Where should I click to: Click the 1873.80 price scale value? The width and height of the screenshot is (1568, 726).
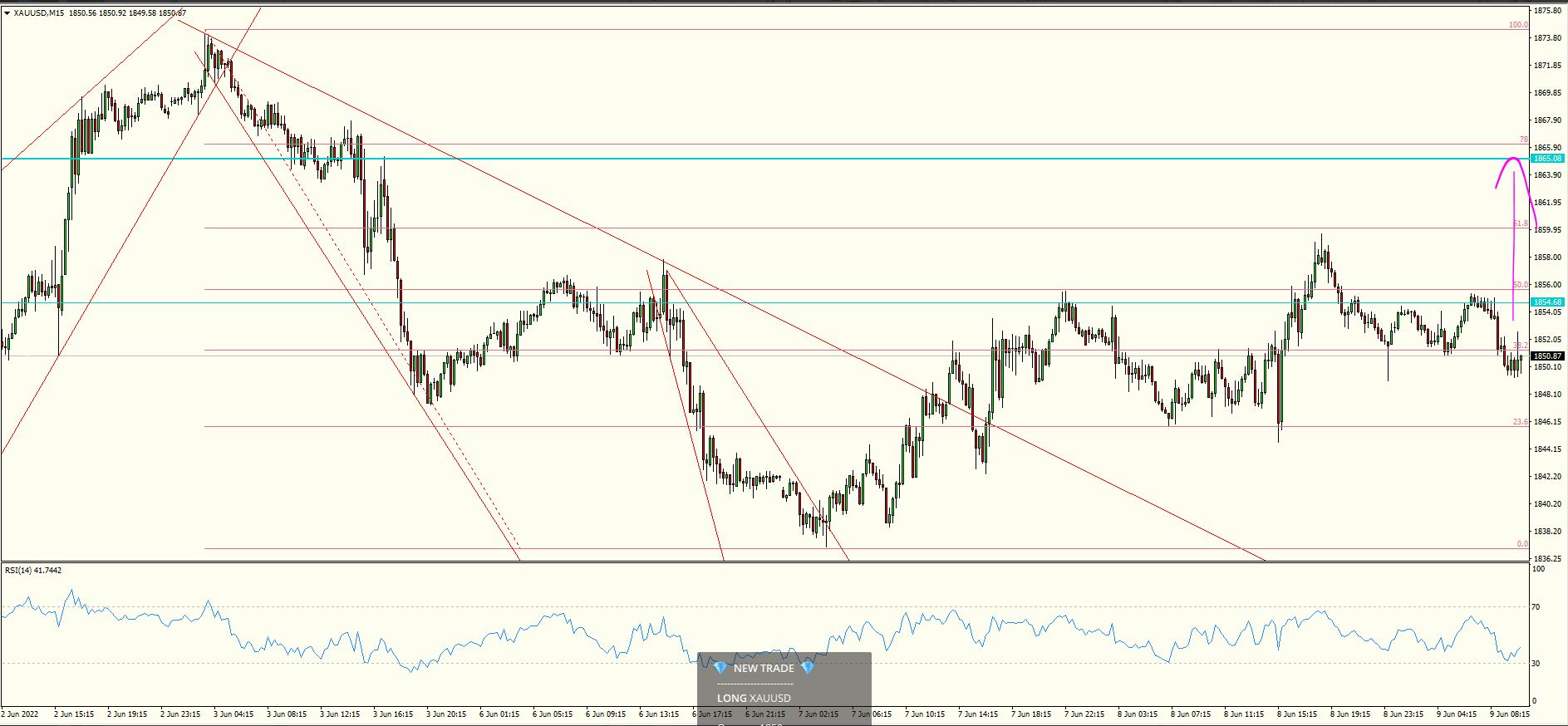click(1547, 38)
